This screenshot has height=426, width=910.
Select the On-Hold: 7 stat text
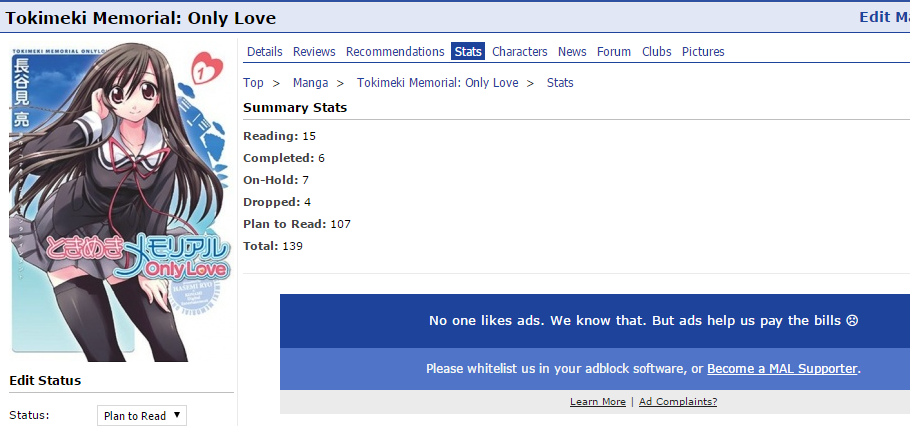coord(276,180)
